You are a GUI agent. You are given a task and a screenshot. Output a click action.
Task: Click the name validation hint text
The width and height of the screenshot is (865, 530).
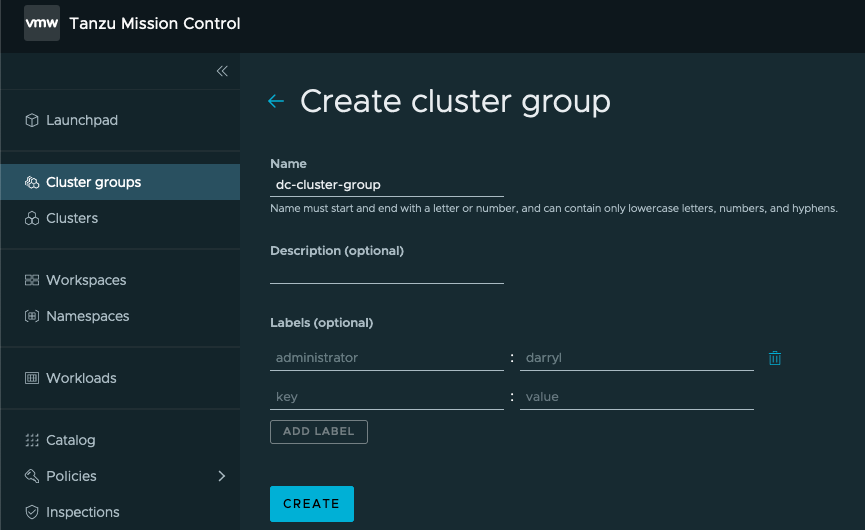tap(554, 208)
